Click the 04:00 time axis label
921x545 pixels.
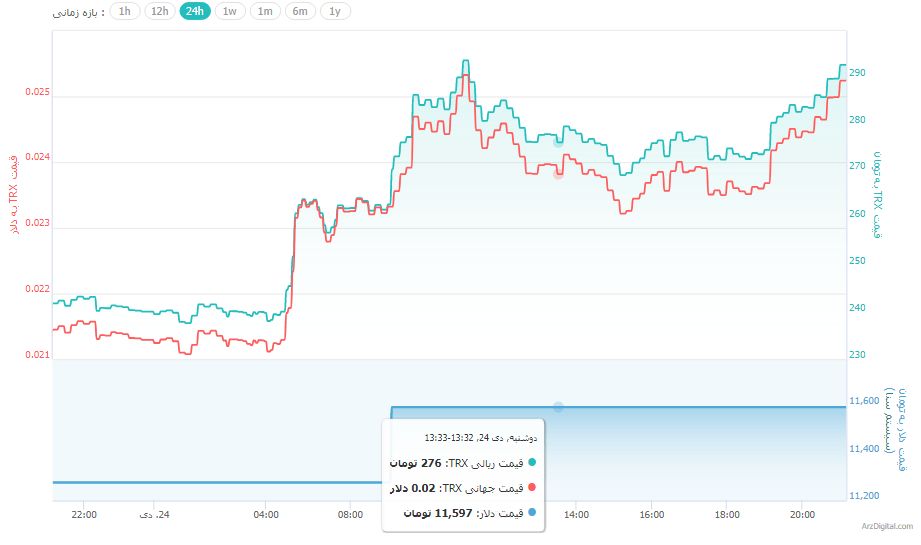266,516
